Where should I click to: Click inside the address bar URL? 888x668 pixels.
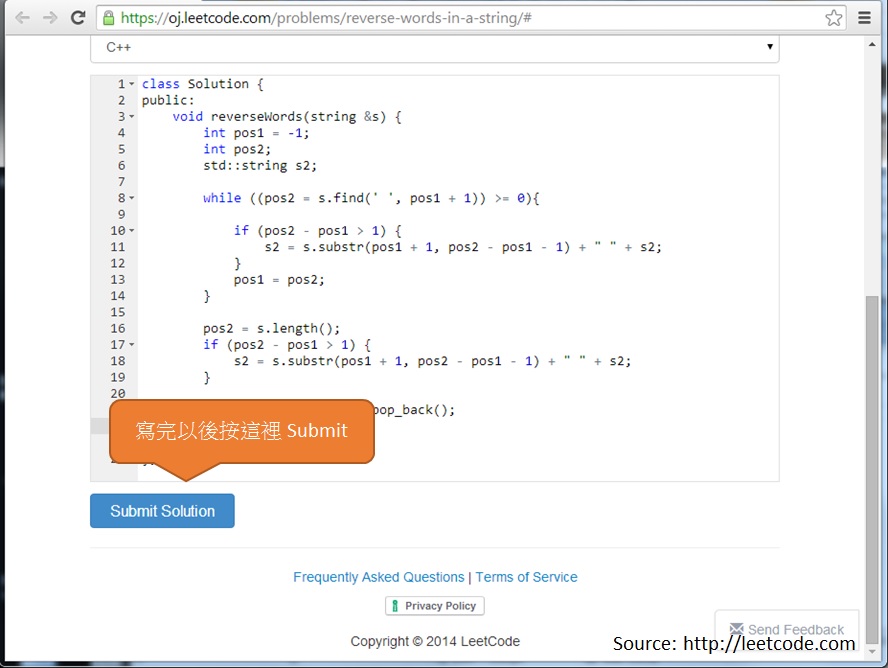[300, 17]
